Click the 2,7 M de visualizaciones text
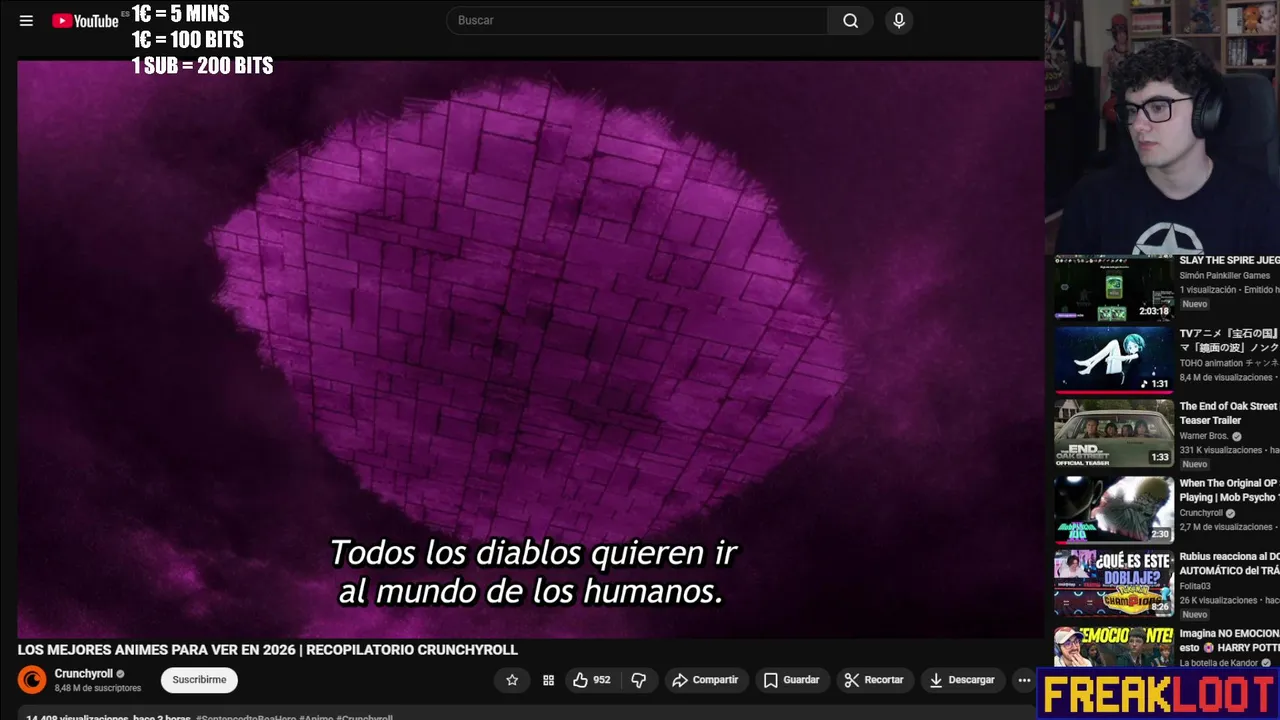1280x720 pixels. click(x=1226, y=527)
